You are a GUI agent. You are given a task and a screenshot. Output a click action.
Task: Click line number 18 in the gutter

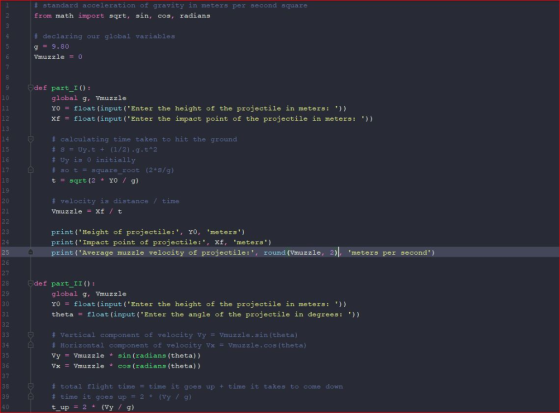6,180
